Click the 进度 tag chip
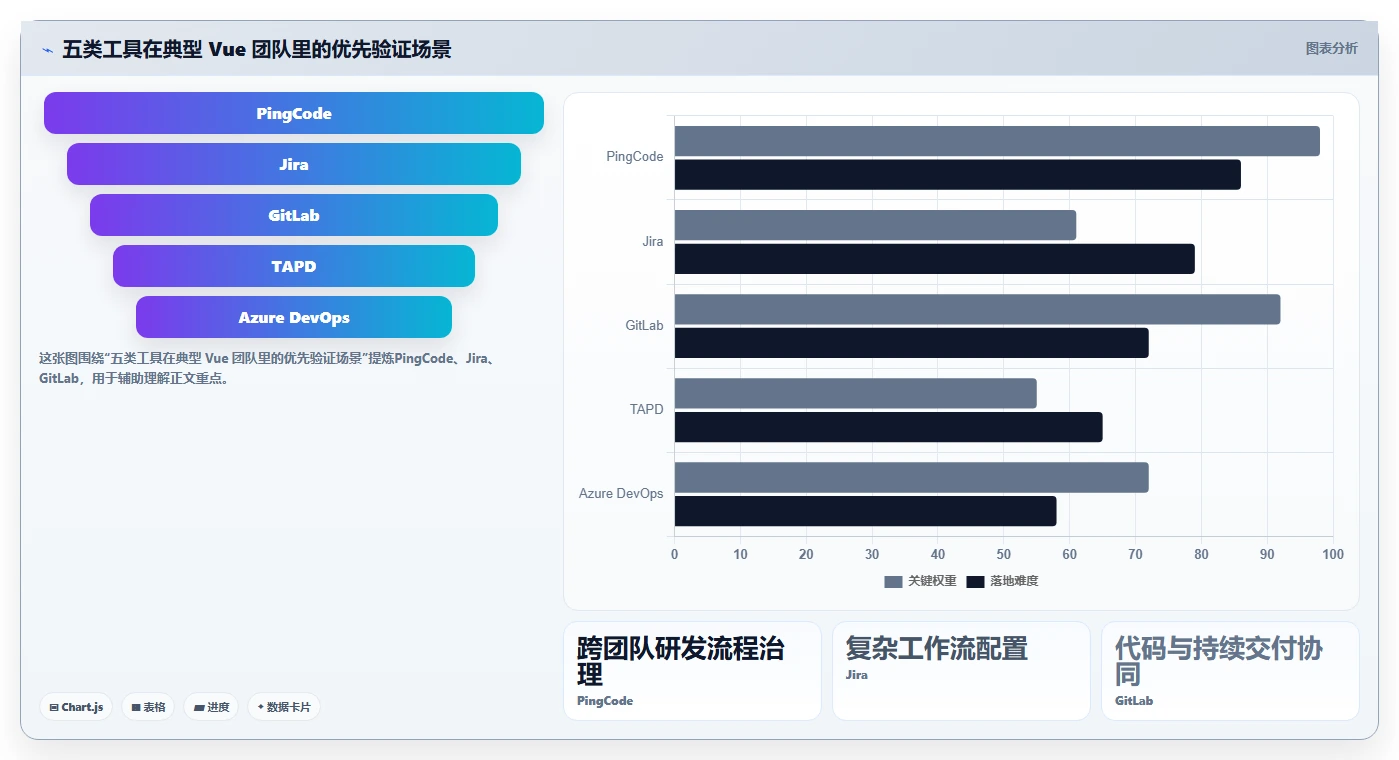The width and height of the screenshot is (1399, 760). pos(211,707)
